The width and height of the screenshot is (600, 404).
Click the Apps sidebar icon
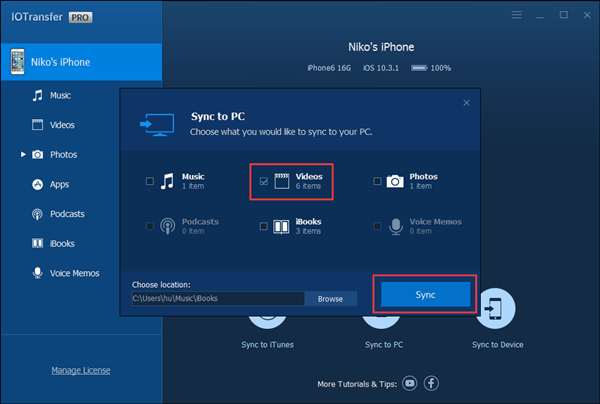click(x=37, y=185)
